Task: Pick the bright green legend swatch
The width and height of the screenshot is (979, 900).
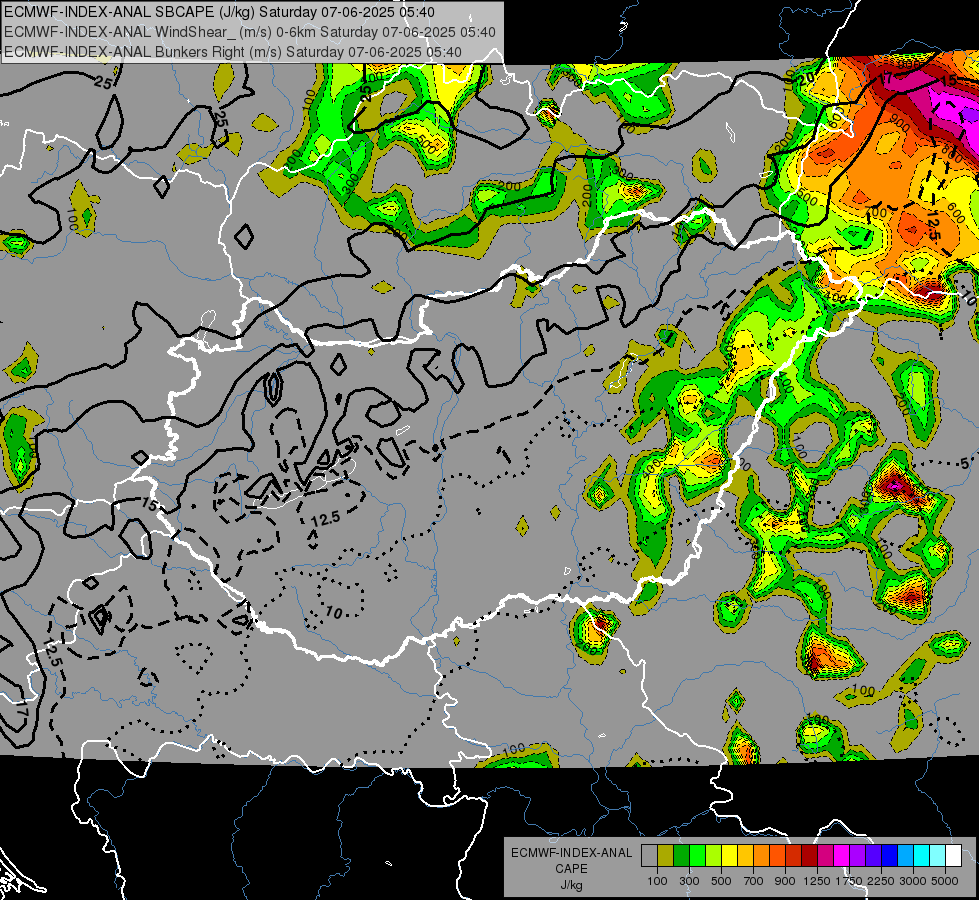Action: pyautogui.click(x=697, y=856)
